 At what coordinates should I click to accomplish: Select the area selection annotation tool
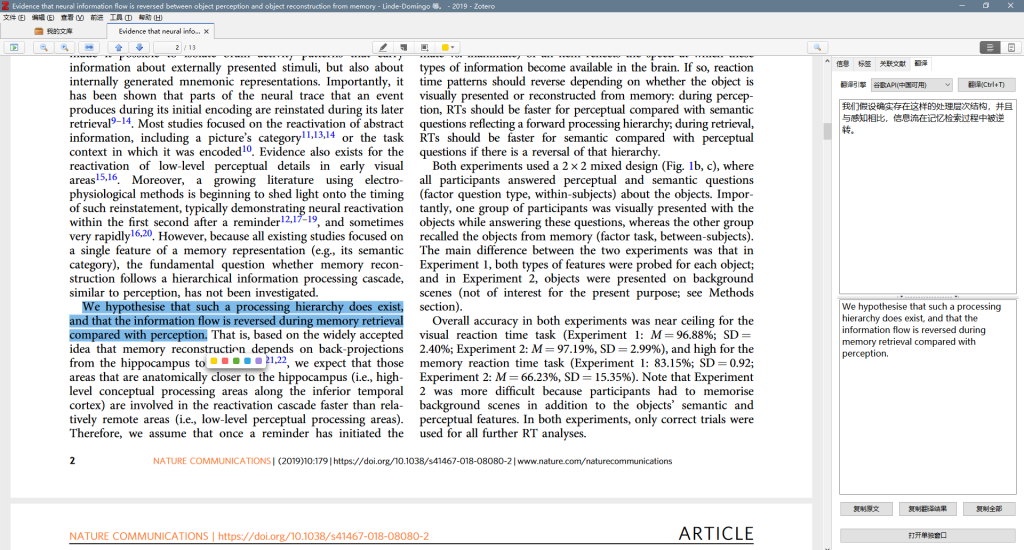[424, 47]
